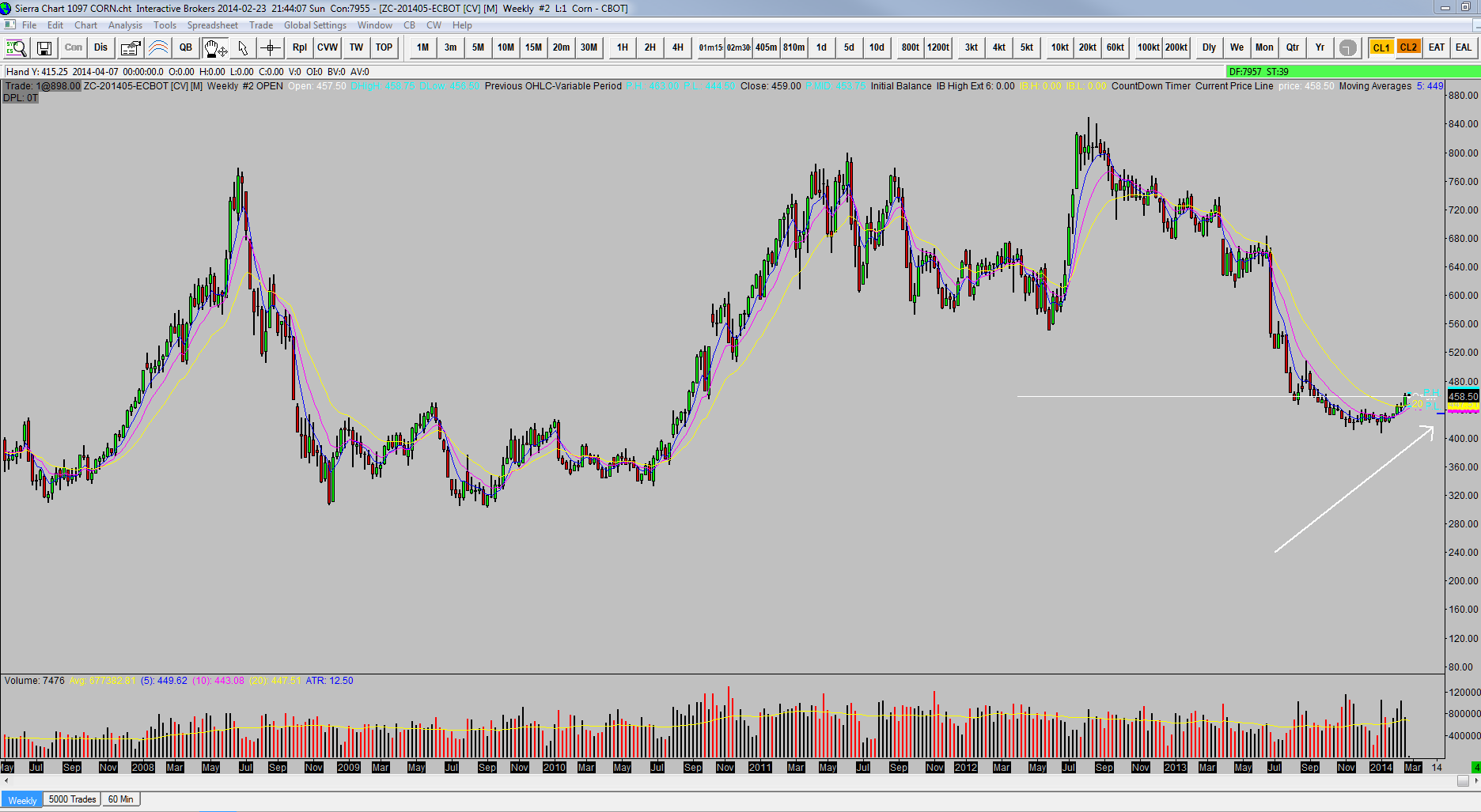Set bar period to 200kt
Viewport: 1481px width, 812px height.
coord(1176,47)
